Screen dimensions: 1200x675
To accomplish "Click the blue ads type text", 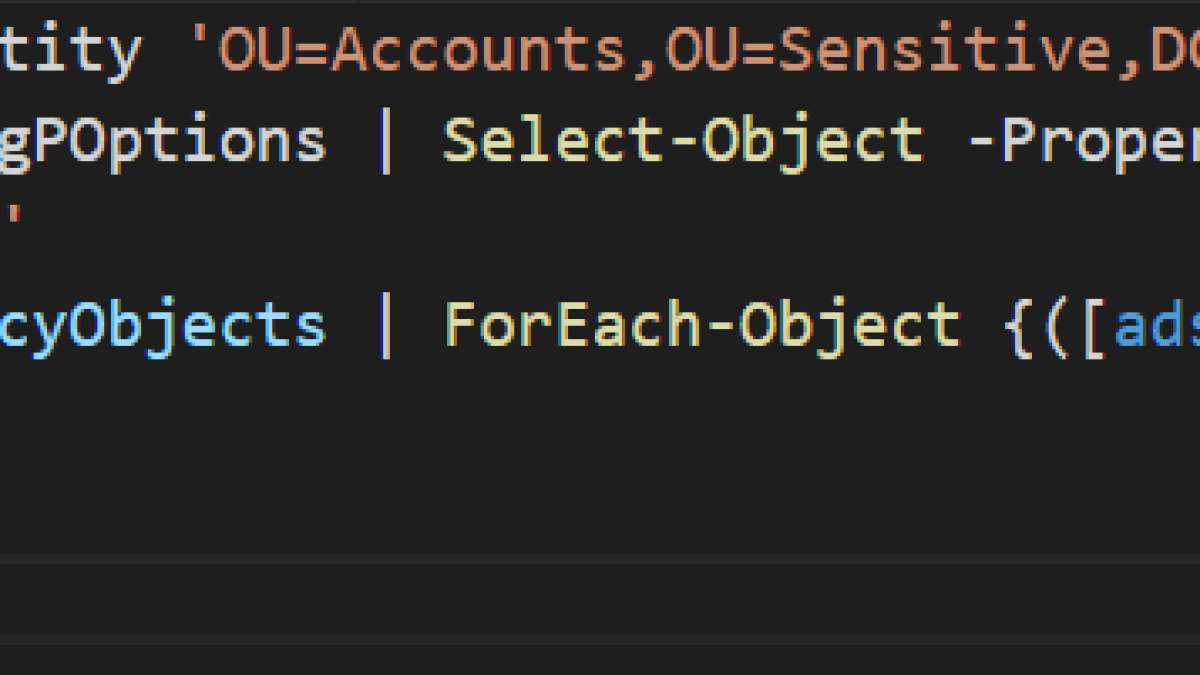I will tap(1158, 326).
